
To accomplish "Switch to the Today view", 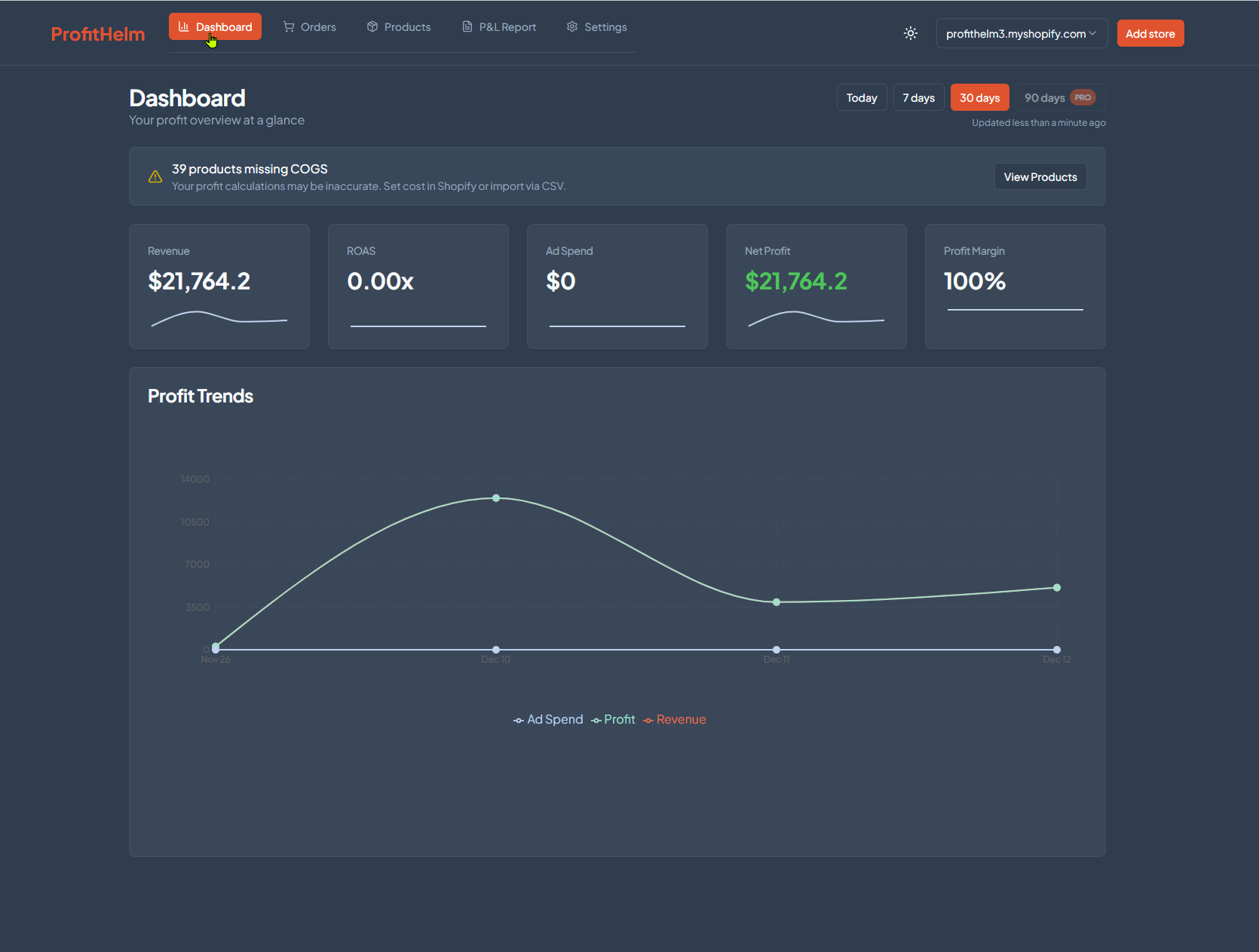I will tap(861, 97).
